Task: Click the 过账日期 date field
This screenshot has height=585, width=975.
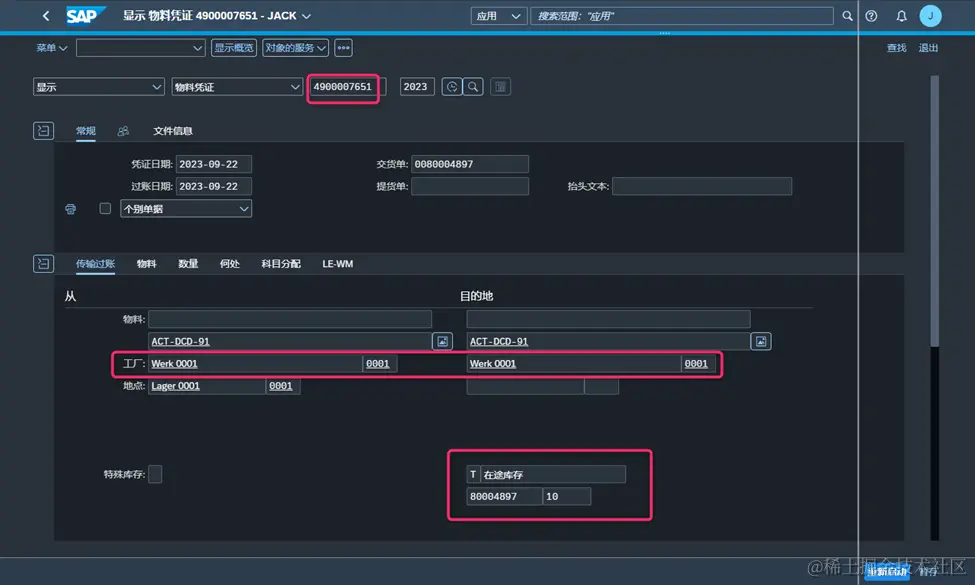Action: (x=214, y=187)
